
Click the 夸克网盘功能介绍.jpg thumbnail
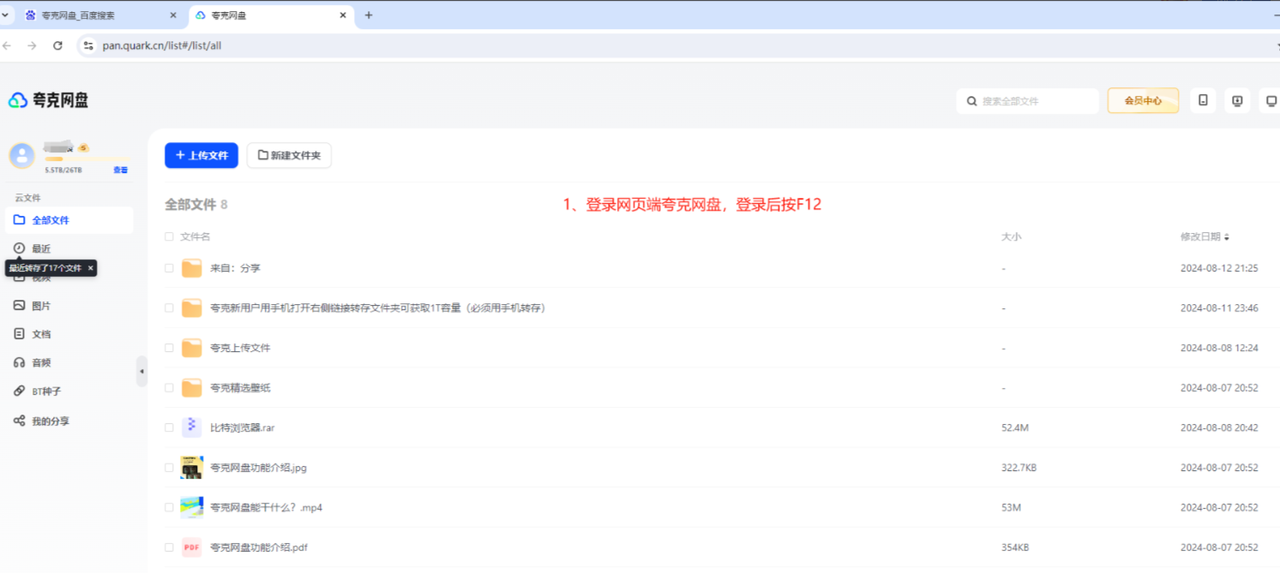pyautogui.click(x=191, y=467)
